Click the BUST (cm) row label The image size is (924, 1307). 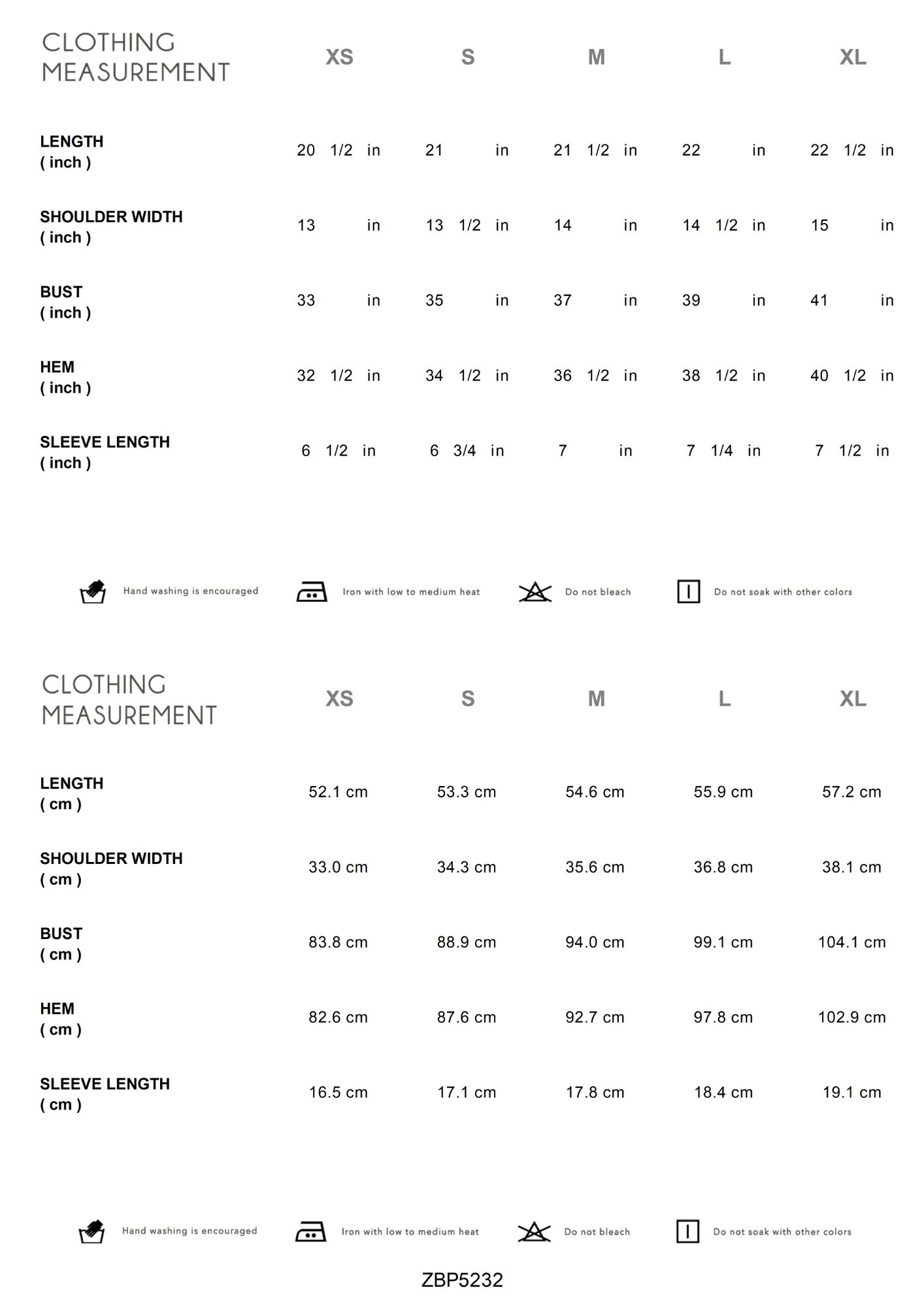(61, 944)
